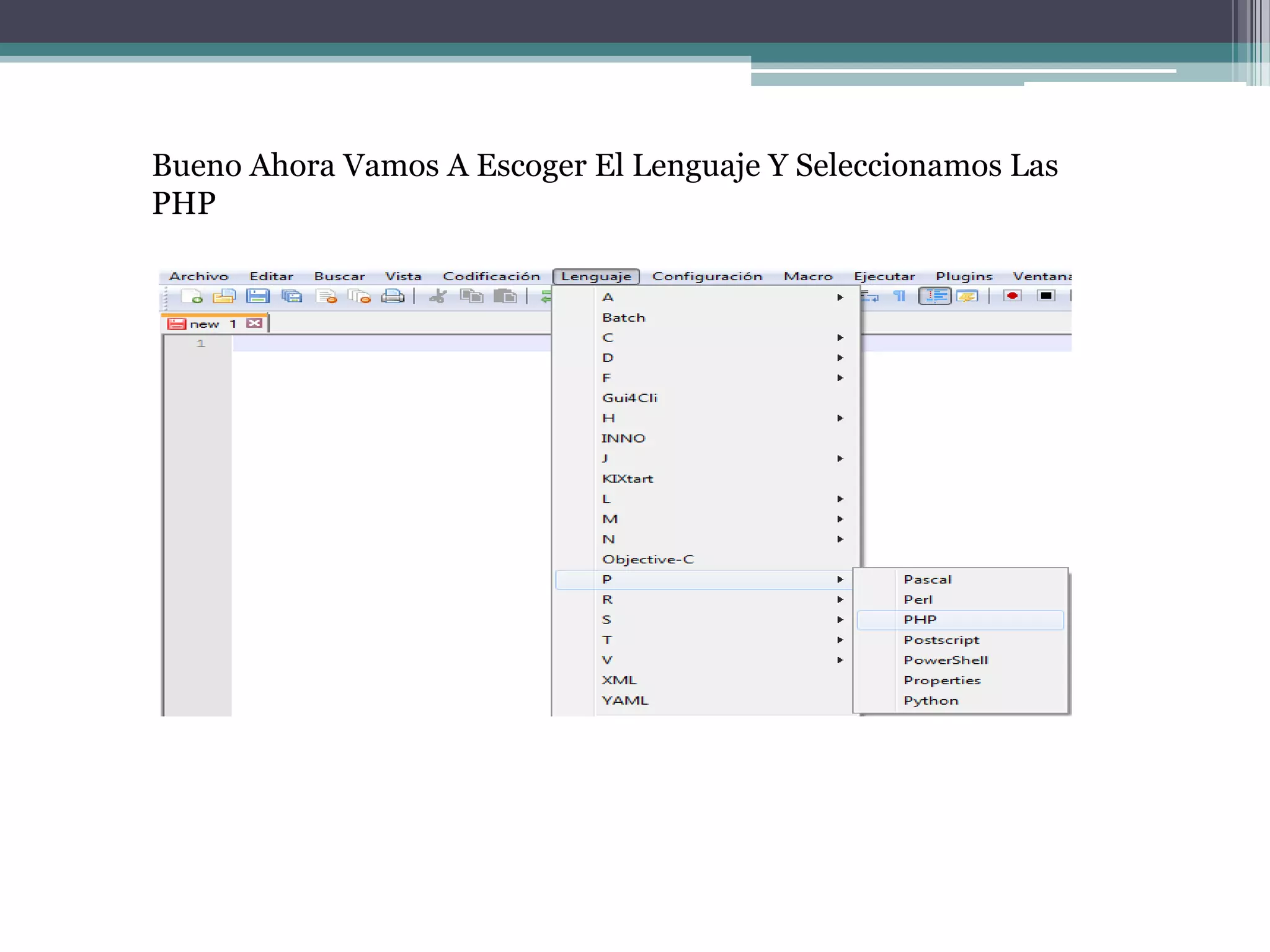Select PHP in the P submenu
This screenshot has width=1270, height=952.
point(960,620)
